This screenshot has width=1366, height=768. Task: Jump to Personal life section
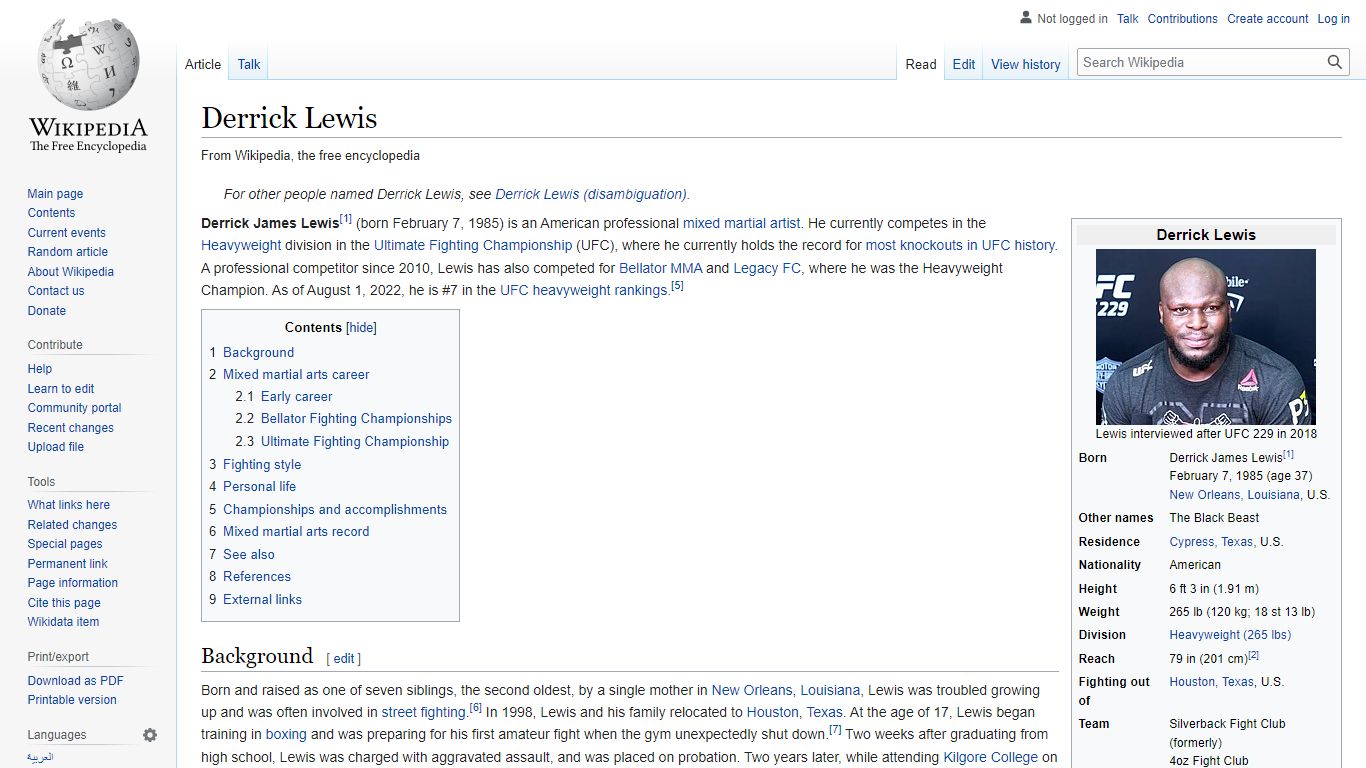click(x=259, y=486)
